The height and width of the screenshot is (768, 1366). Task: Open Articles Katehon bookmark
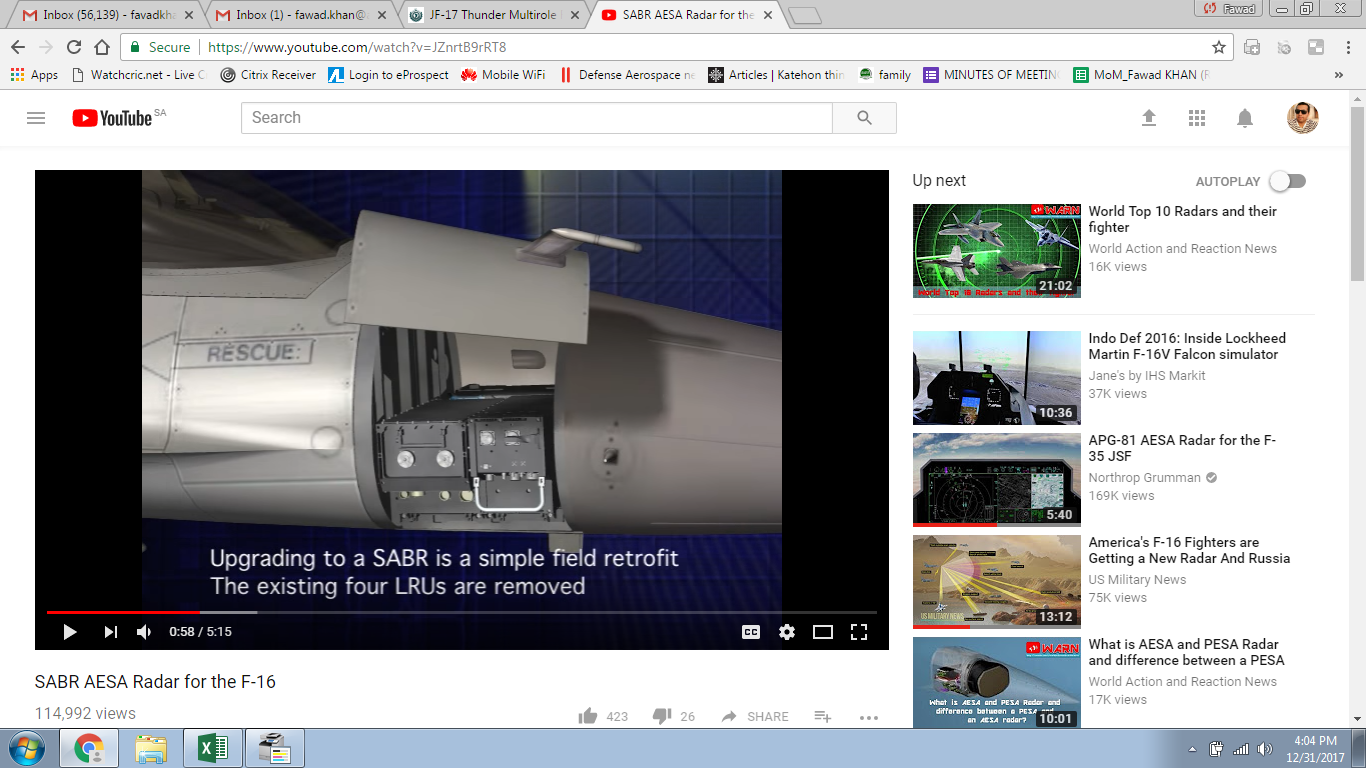point(776,75)
